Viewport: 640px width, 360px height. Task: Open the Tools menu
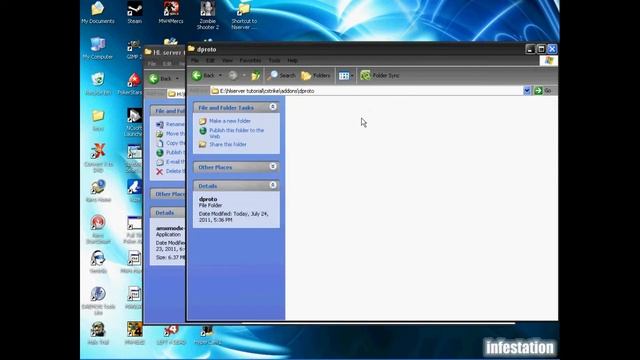274,60
